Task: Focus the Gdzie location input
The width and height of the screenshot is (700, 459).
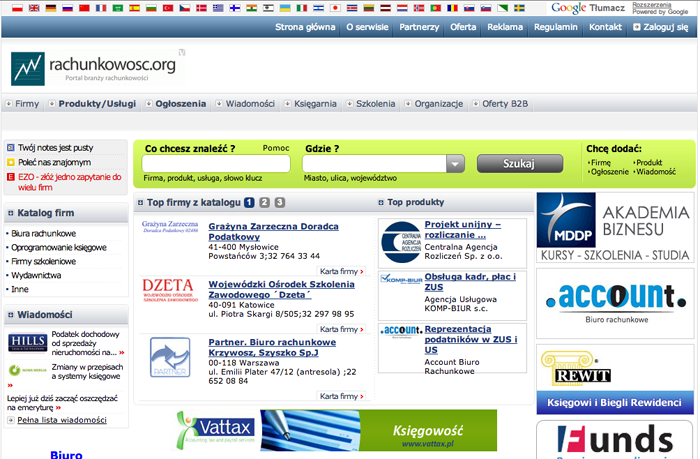Action: click(x=375, y=164)
